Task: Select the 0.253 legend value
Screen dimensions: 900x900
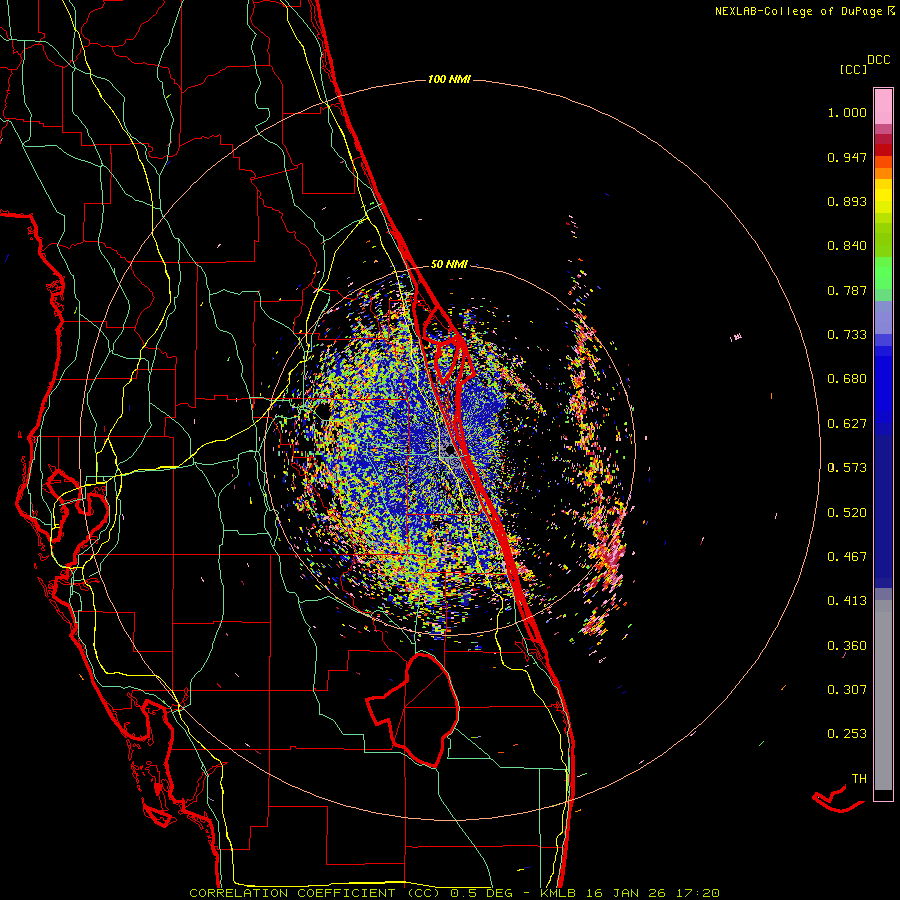Action: pyautogui.click(x=847, y=734)
